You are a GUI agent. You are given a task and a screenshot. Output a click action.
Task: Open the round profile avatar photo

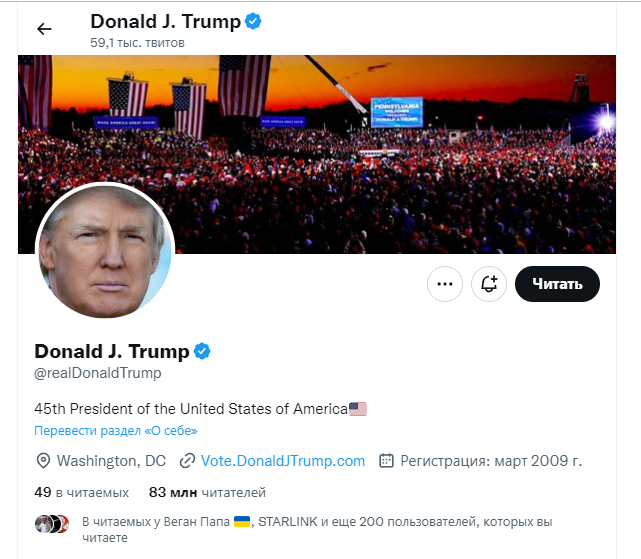point(105,251)
